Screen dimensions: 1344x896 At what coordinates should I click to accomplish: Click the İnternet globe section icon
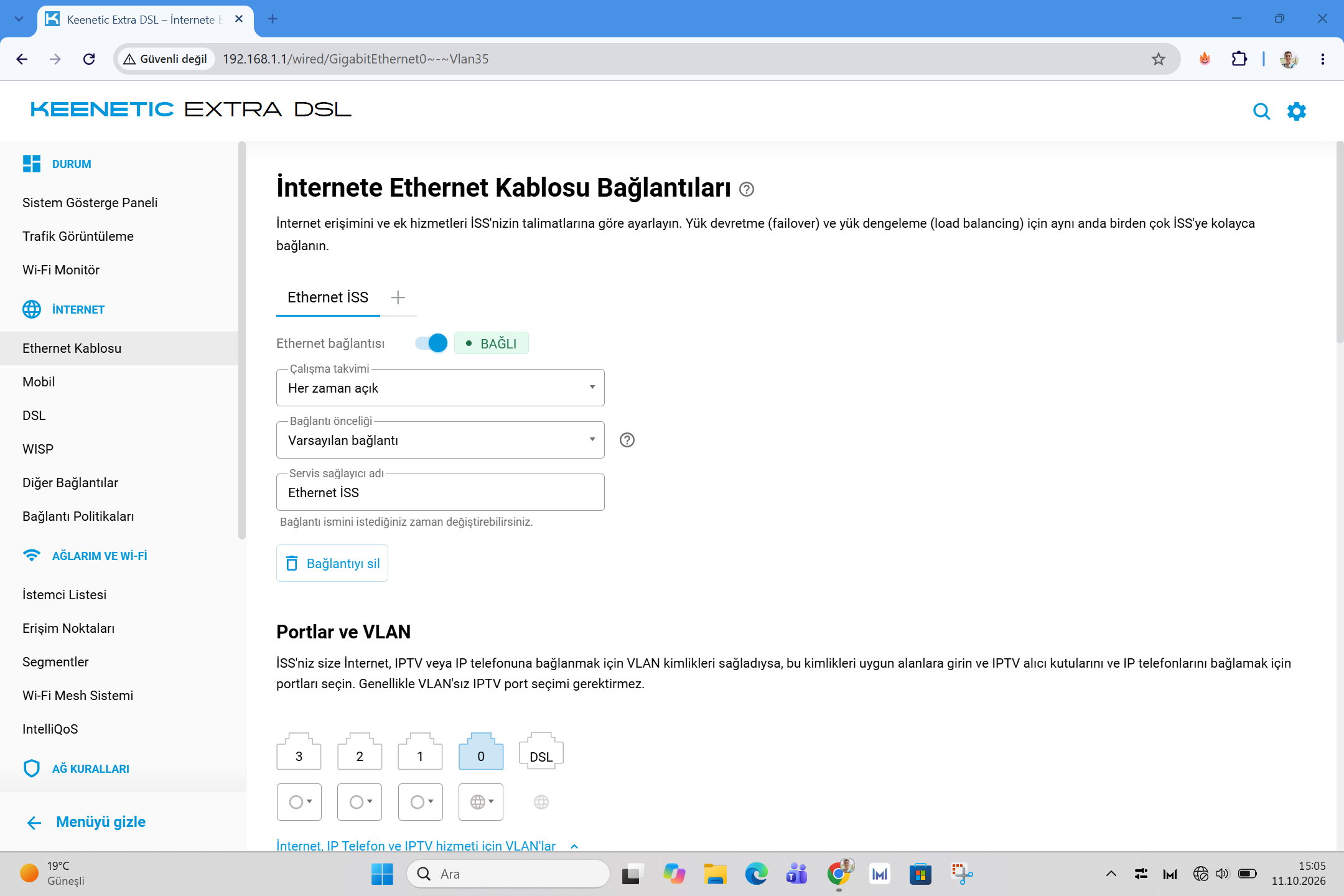[32, 309]
